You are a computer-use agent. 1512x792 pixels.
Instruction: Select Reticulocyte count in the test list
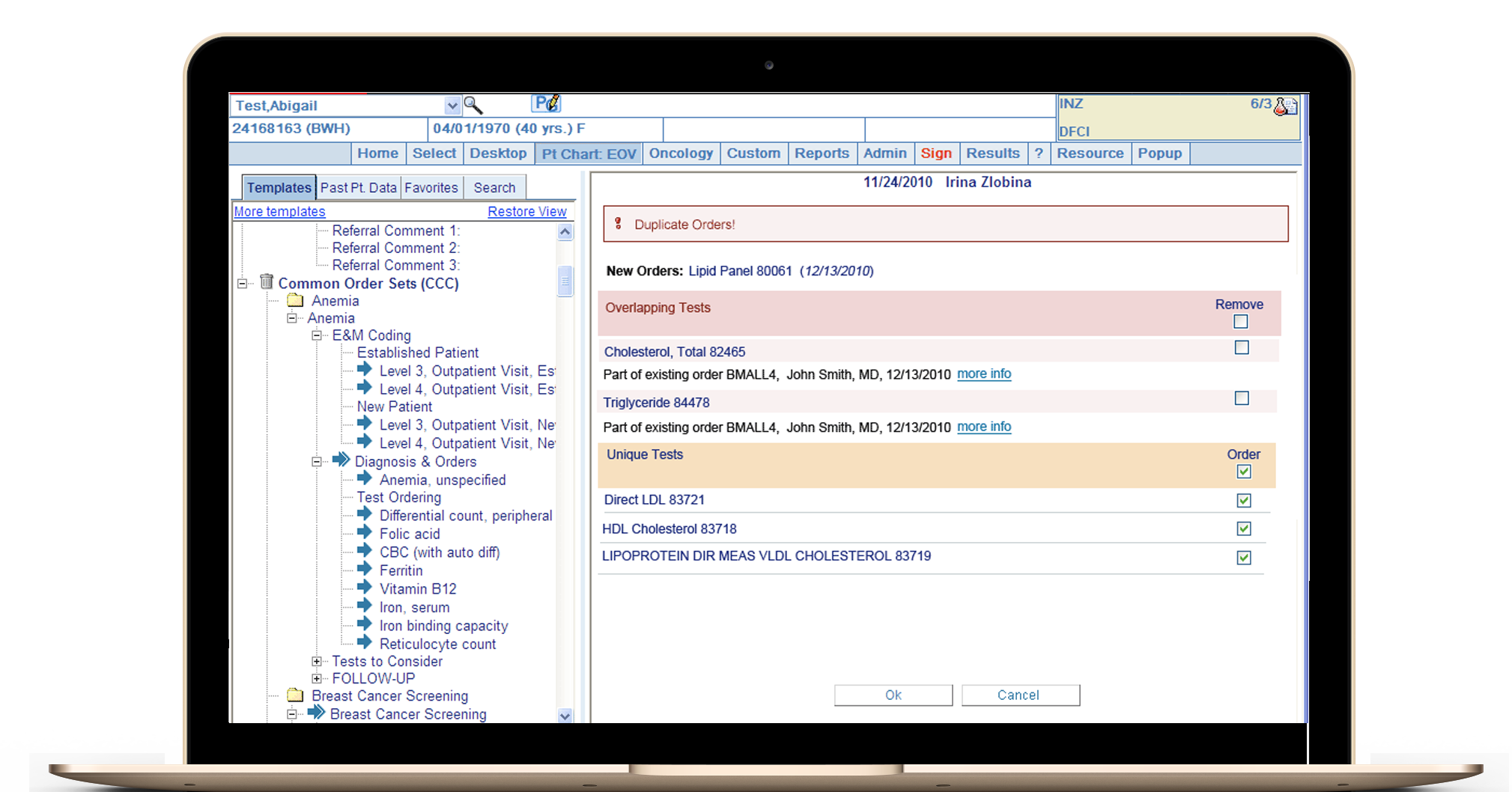(437, 644)
